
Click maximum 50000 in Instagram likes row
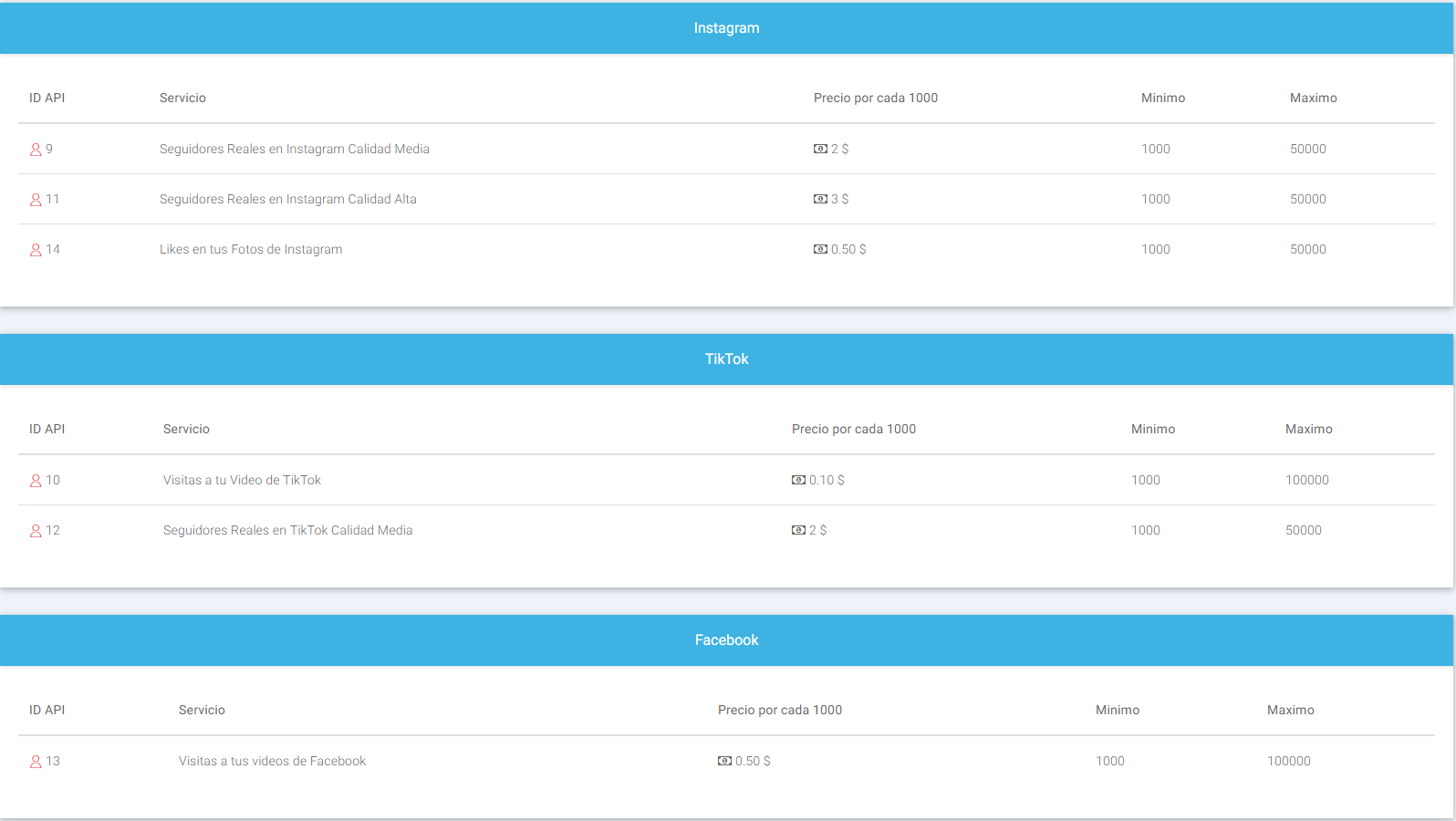[1308, 249]
